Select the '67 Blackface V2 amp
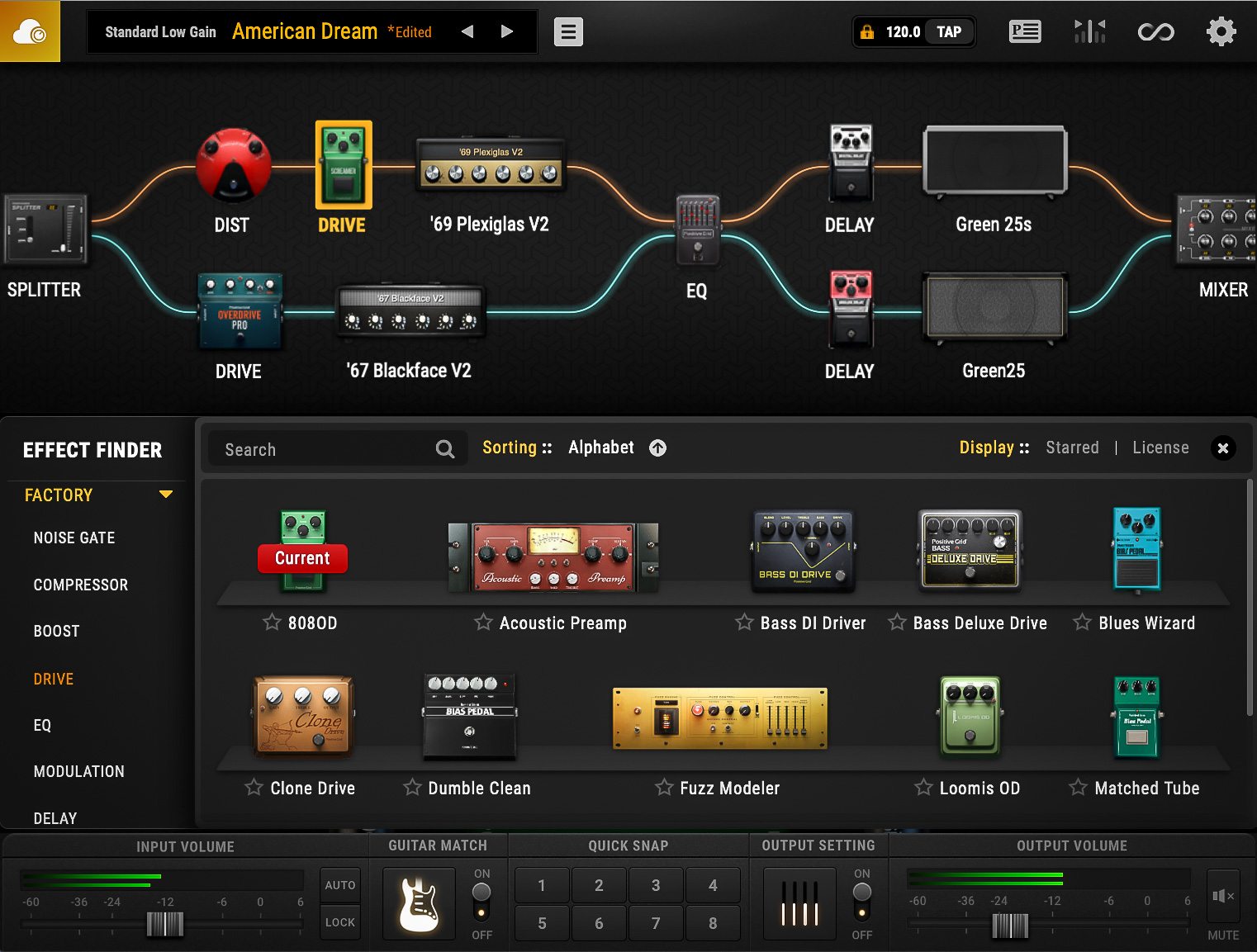The height and width of the screenshot is (952, 1257). (x=410, y=311)
